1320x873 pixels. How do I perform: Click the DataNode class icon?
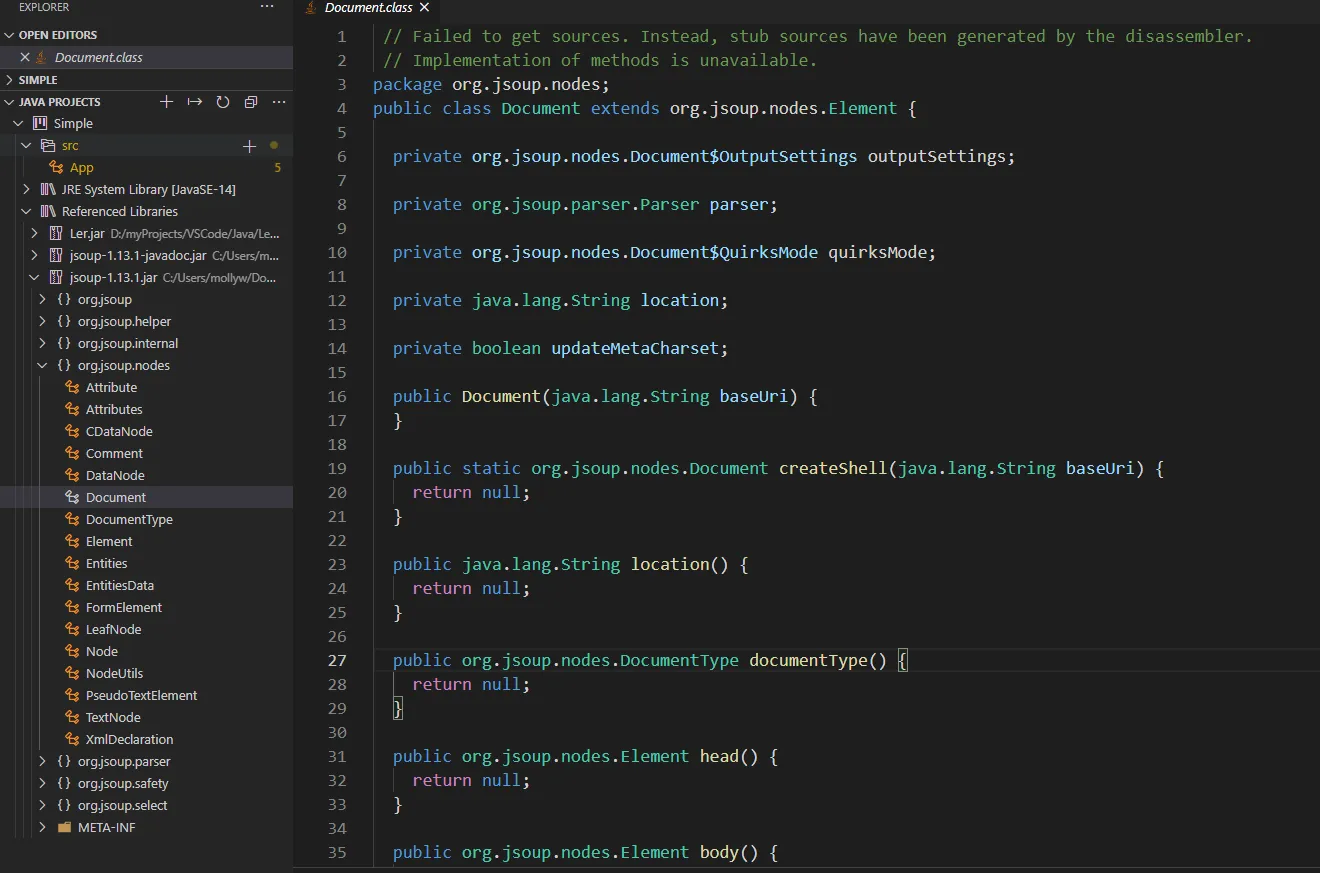(x=72, y=476)
